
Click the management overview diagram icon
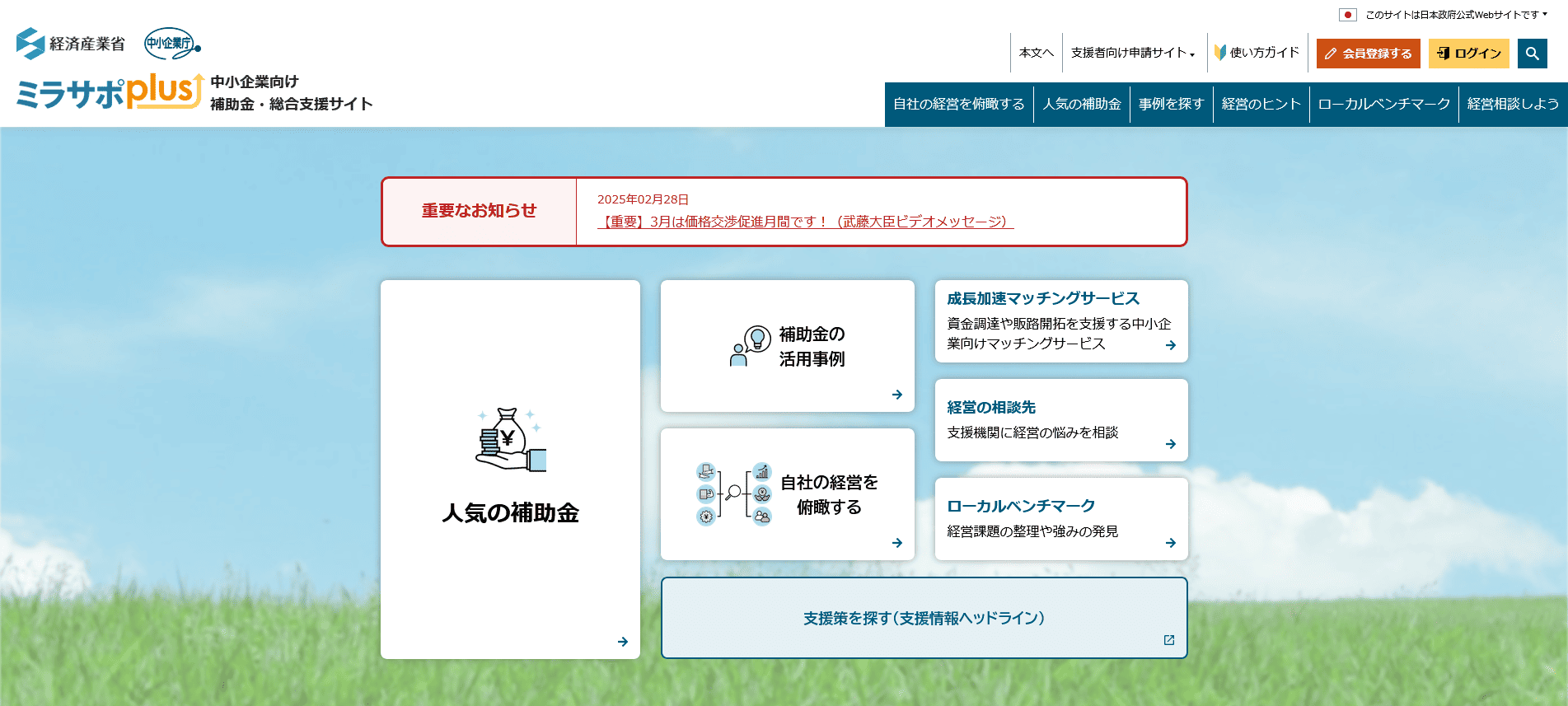(x=733, y=494)
